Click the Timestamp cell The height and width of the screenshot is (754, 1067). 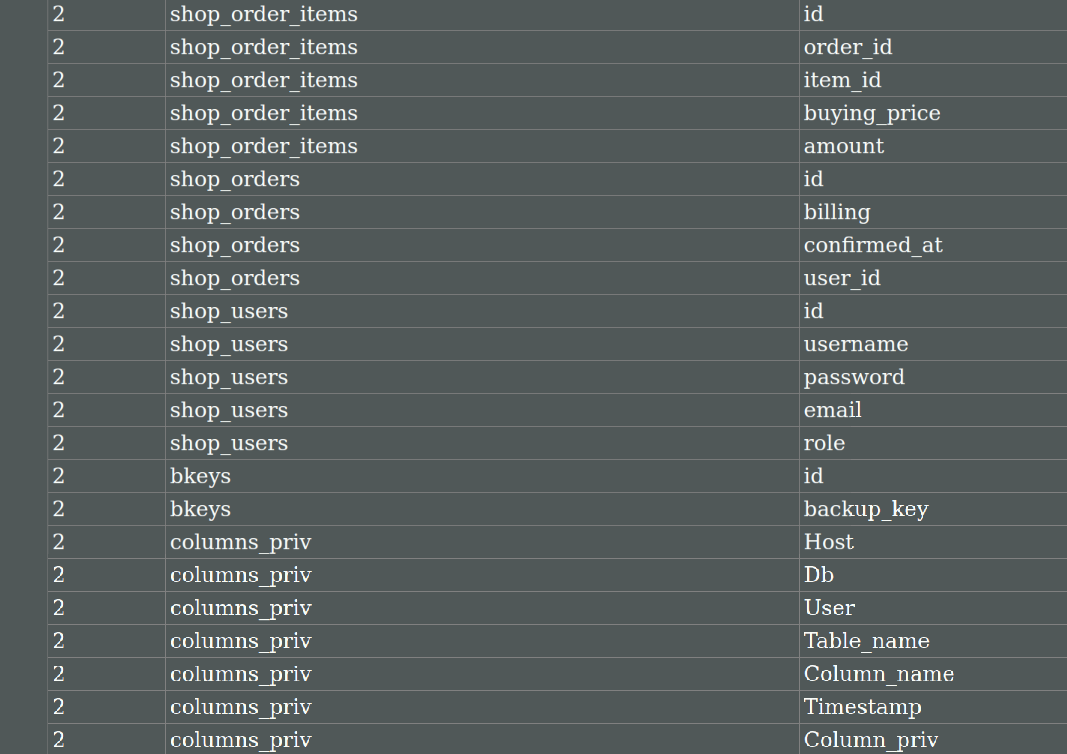click(x=863, y=707)
